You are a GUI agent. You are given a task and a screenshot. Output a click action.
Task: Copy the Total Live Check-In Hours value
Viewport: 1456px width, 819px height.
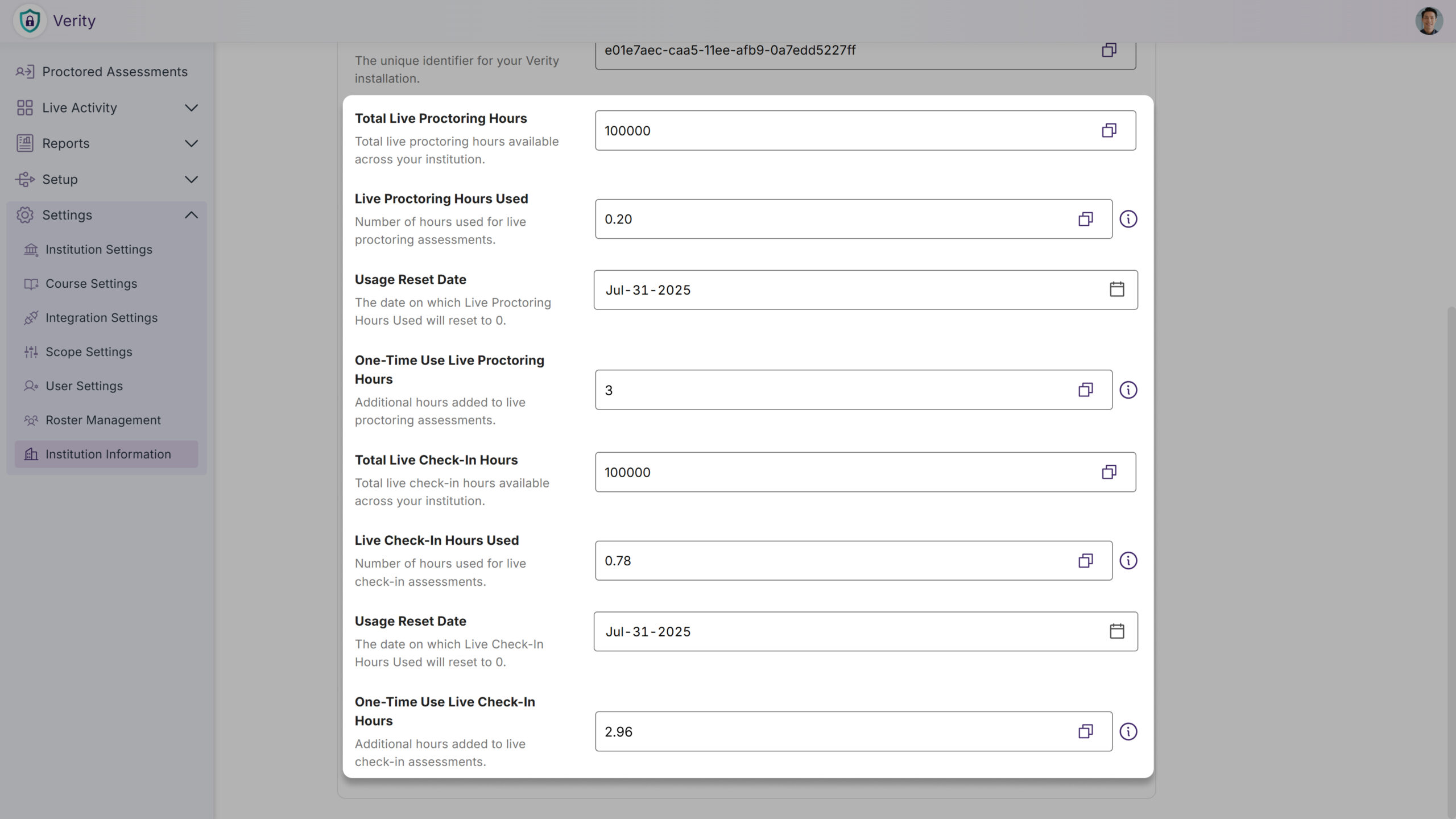pyautogui.click(x=1108, y=472)
